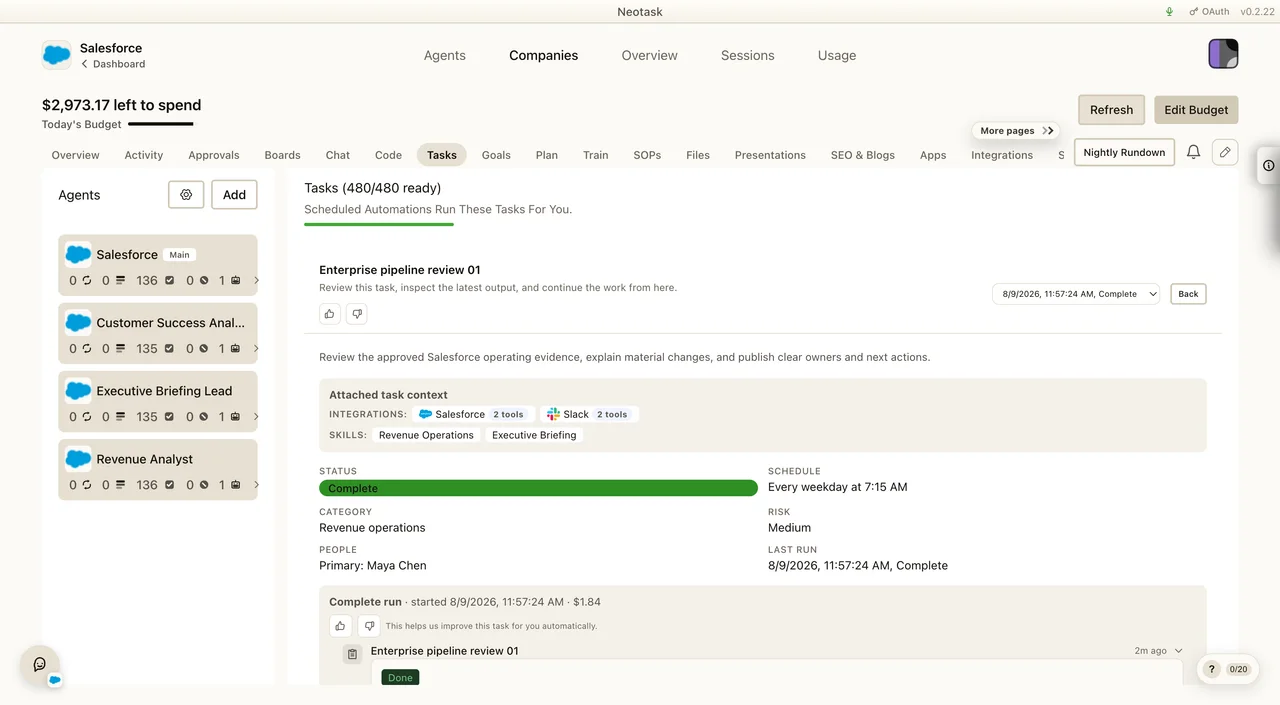Click the green tasks ready progress bar
Viewport: 1280px width, 705px height.
click(379, 224)
